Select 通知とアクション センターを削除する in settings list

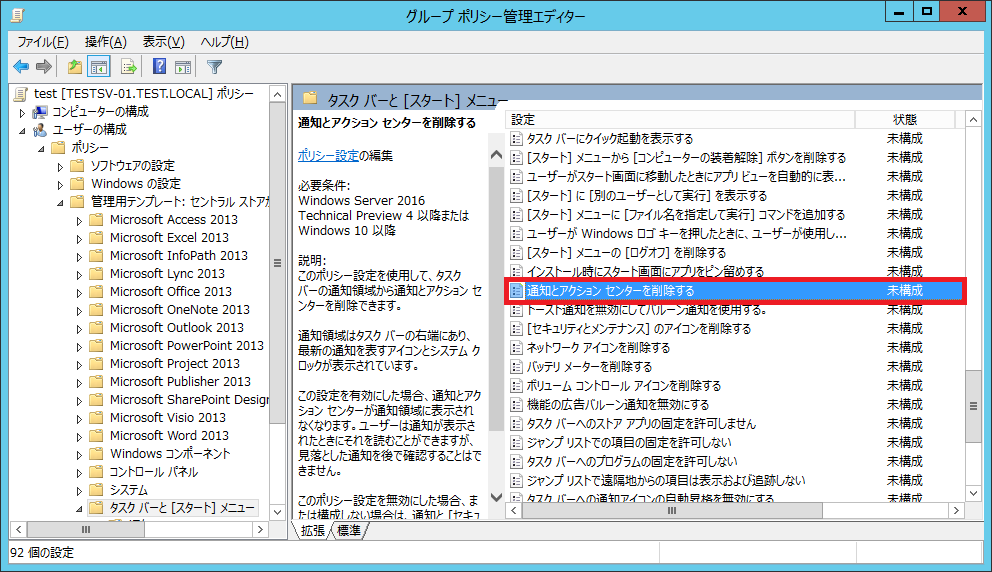click(x=734, y=290)
